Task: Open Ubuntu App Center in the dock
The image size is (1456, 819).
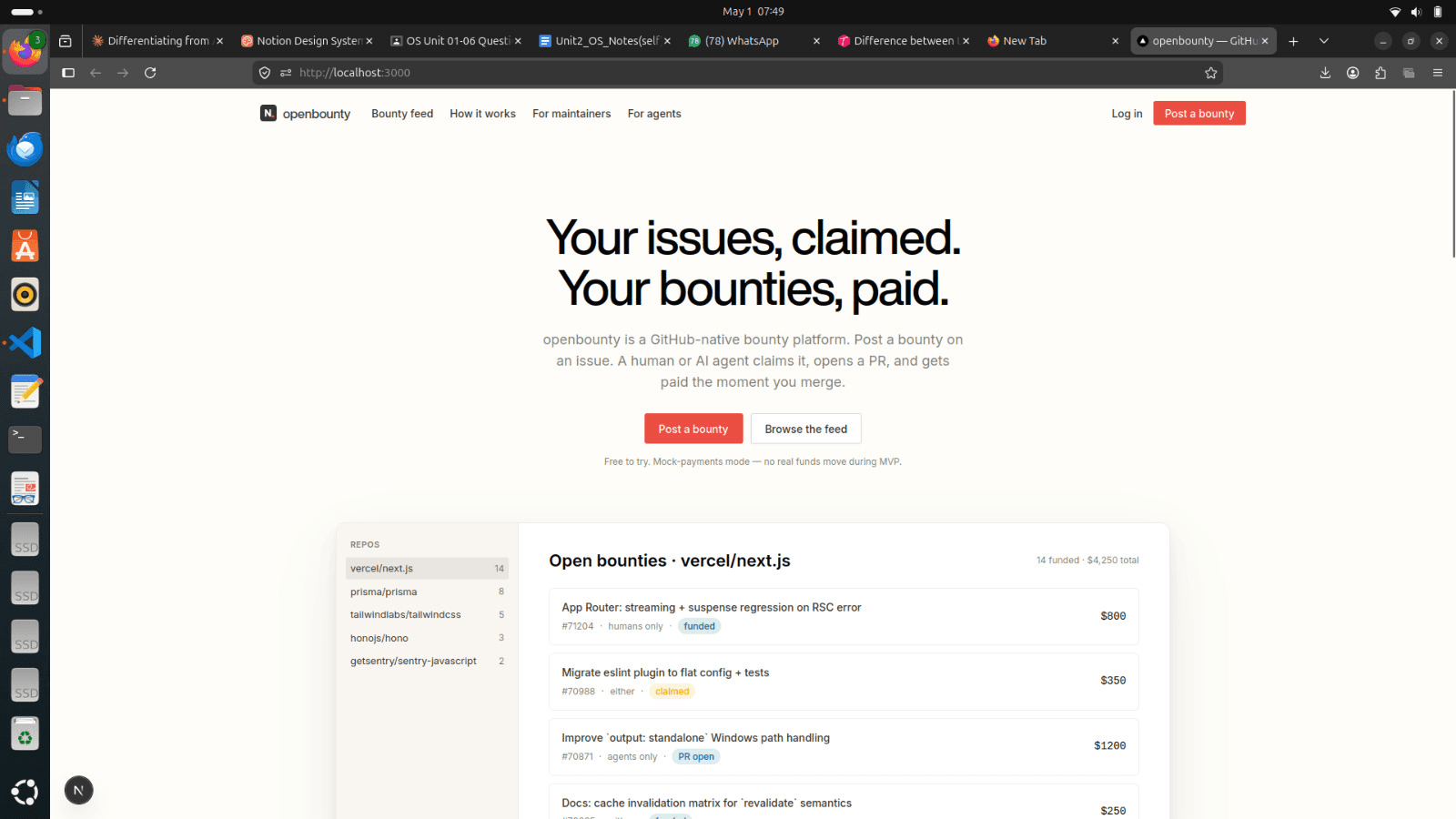Action: [x=25, y=246]
